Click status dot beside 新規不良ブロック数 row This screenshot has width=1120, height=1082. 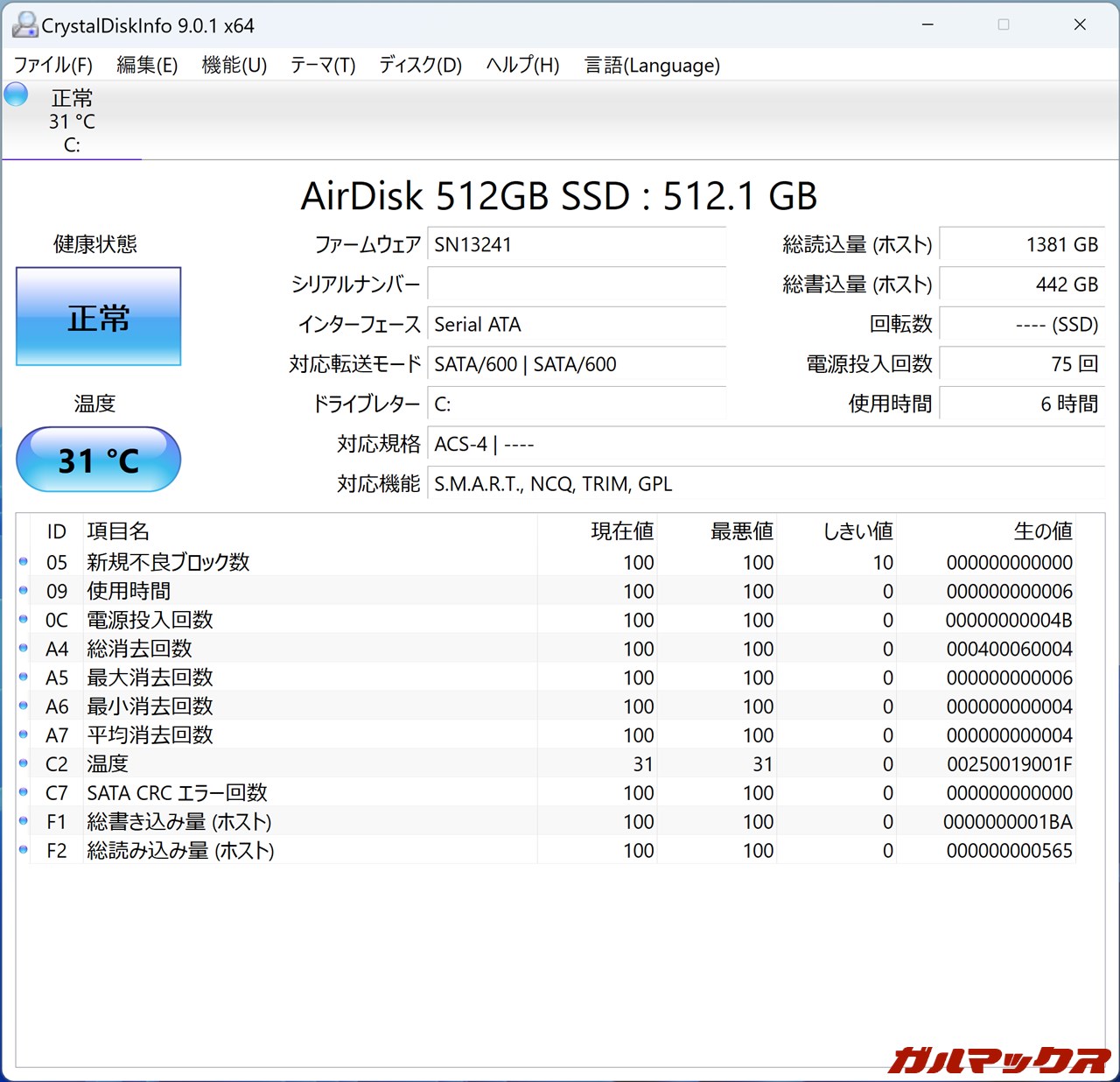(x=24, y=562)
